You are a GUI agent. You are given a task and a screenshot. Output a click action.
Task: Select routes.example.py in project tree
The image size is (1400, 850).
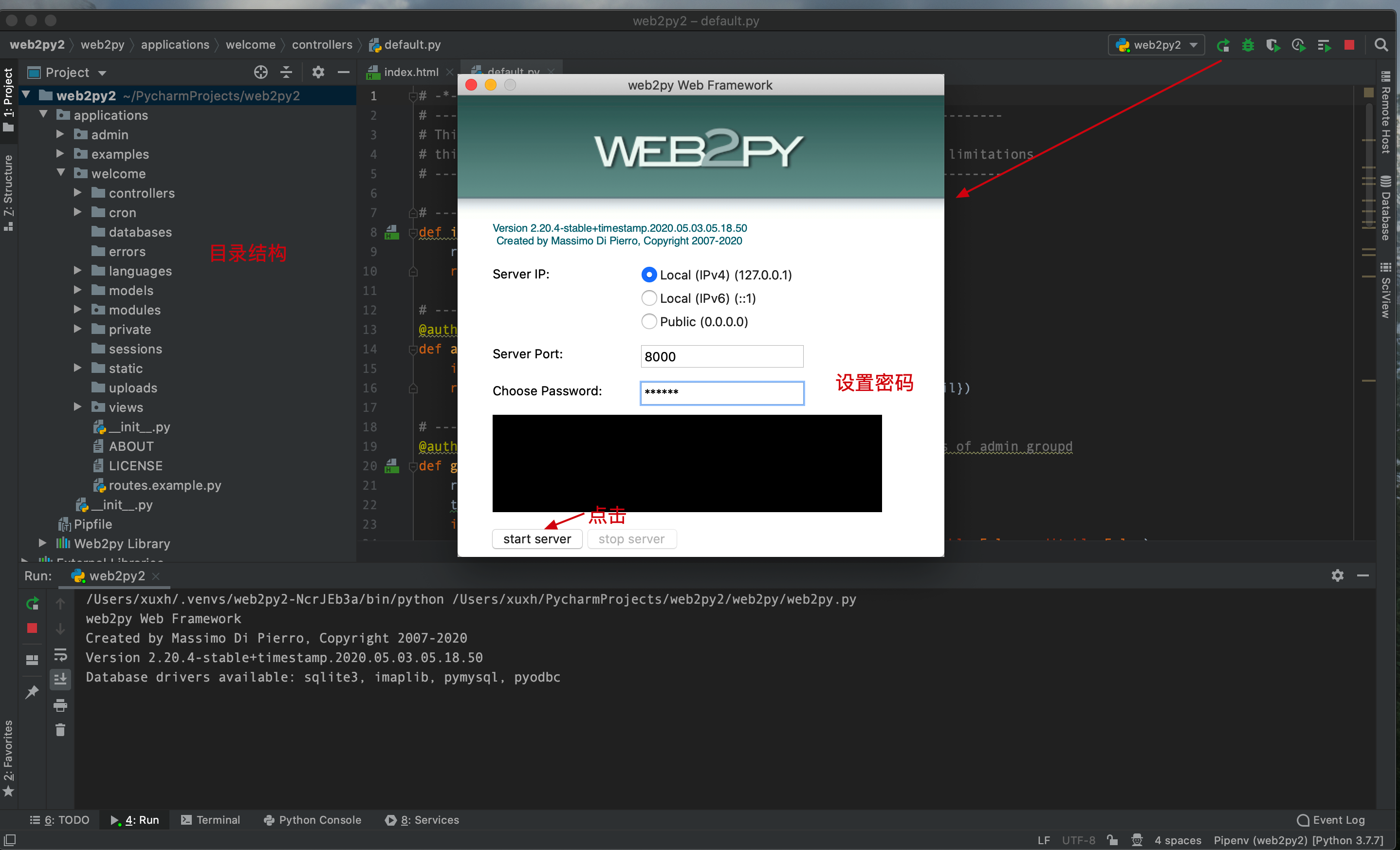[165, 485]
